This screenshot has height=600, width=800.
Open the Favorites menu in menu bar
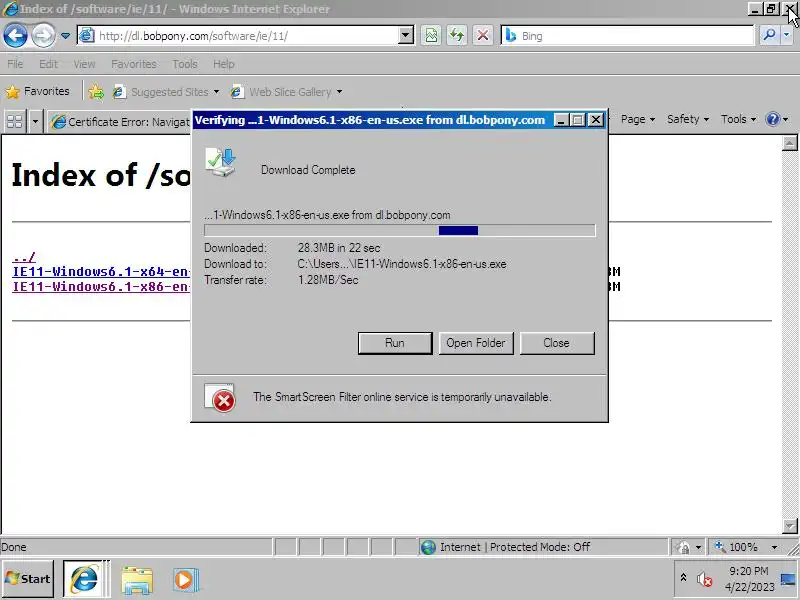(134, 64)
